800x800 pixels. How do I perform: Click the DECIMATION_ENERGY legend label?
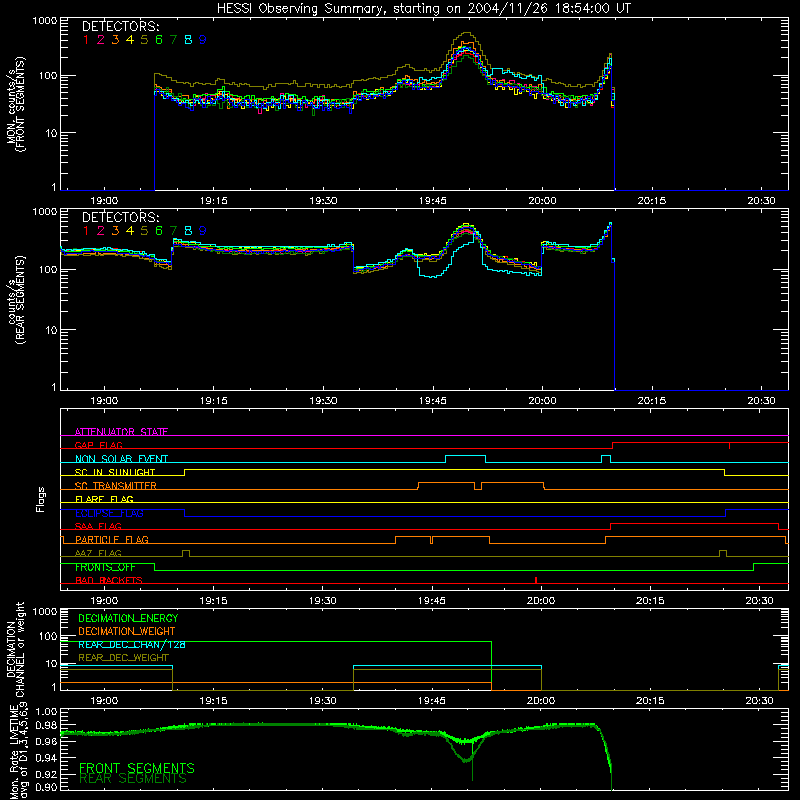(x=128, y=618)
